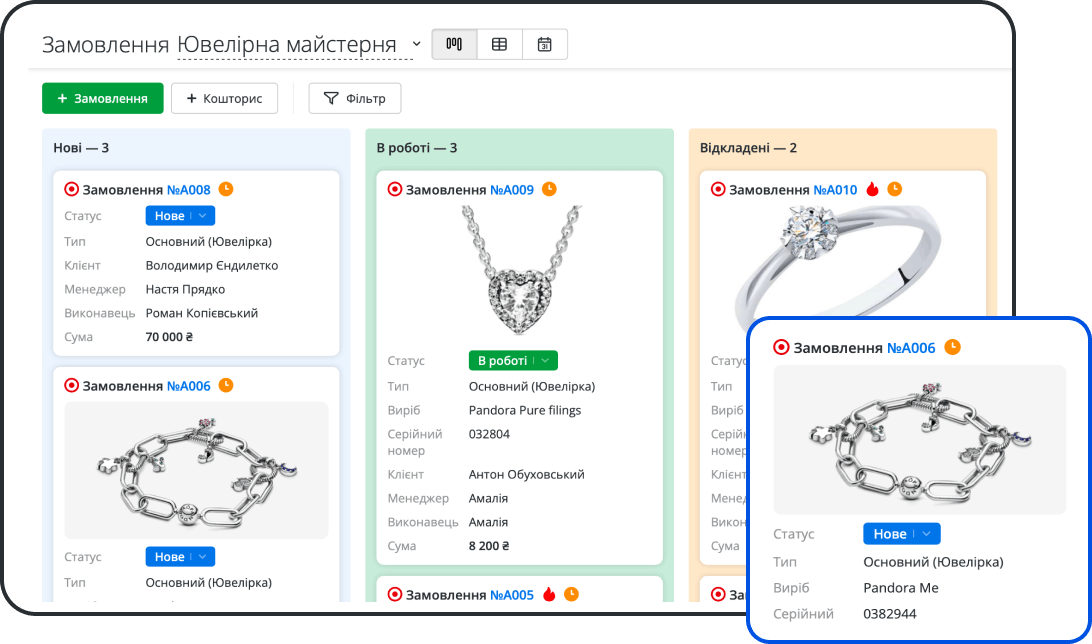
Task: Click the Кошторис button
Action: pos(224,98)
